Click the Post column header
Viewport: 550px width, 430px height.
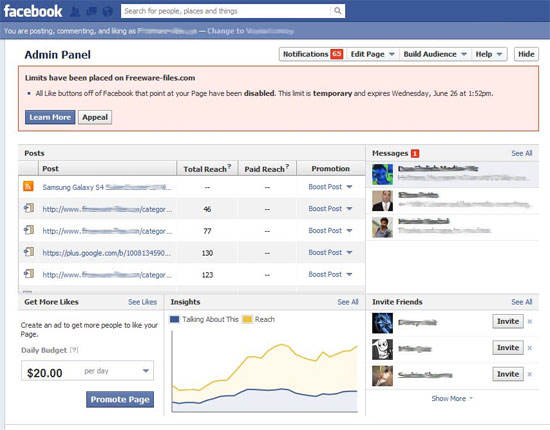(107, 169)
